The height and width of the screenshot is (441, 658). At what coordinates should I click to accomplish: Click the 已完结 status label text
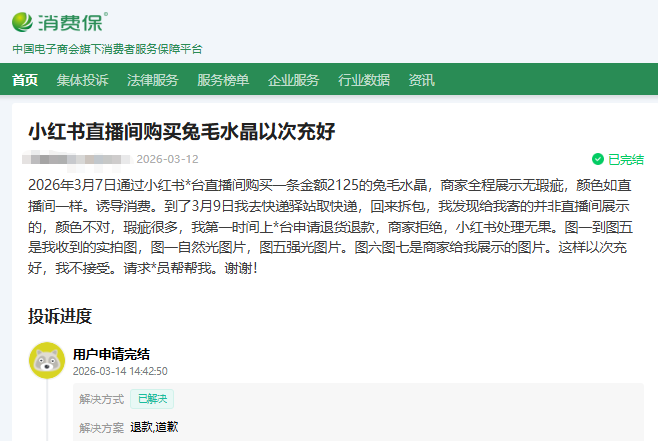(626, 159)
